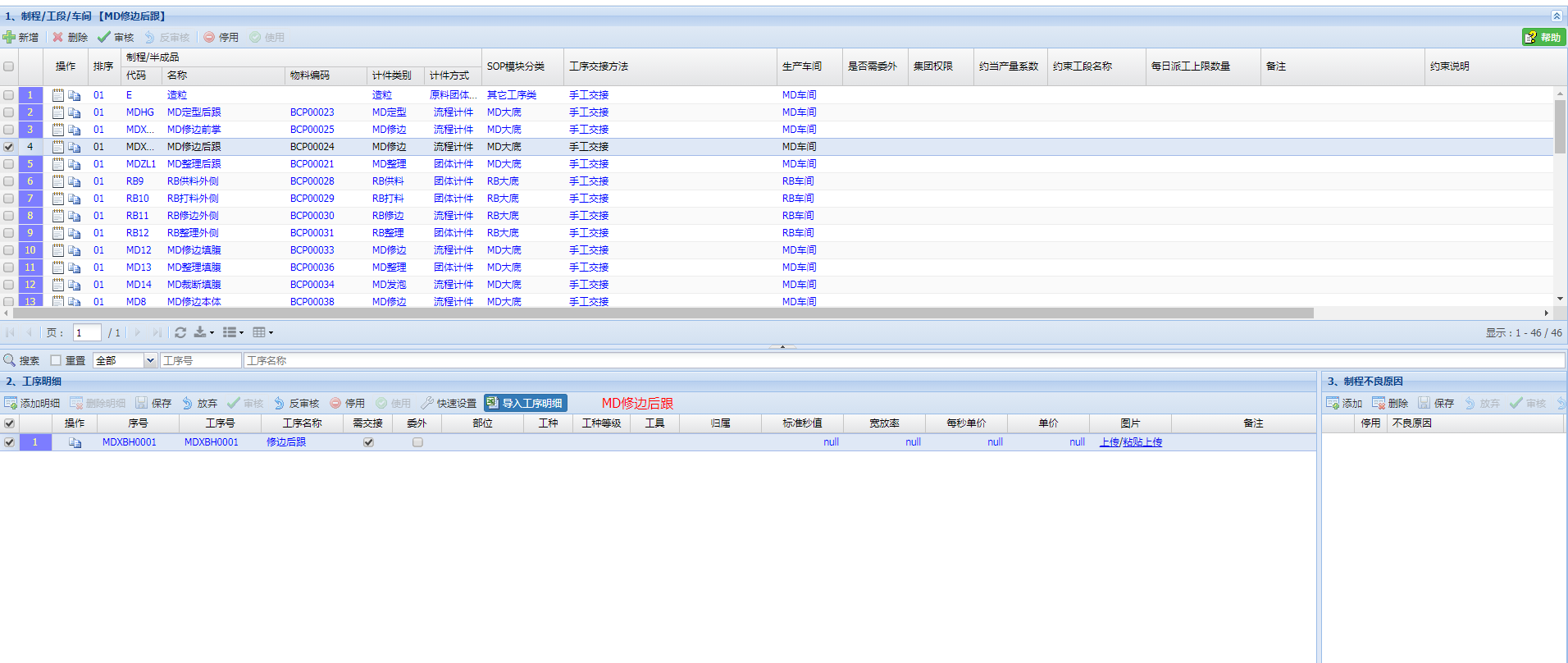Click 保存 in the 工序明细 toolbar
Image resolution: width=1568 pixels, height=663 pixels.
coord(154,403)
